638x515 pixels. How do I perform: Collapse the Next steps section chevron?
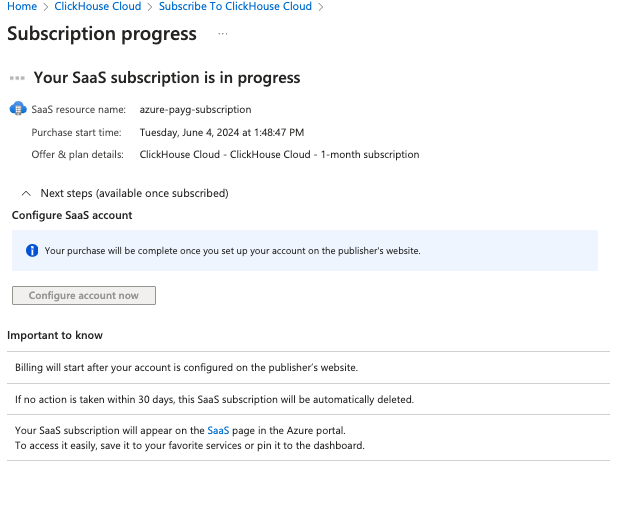coord(25,193)
